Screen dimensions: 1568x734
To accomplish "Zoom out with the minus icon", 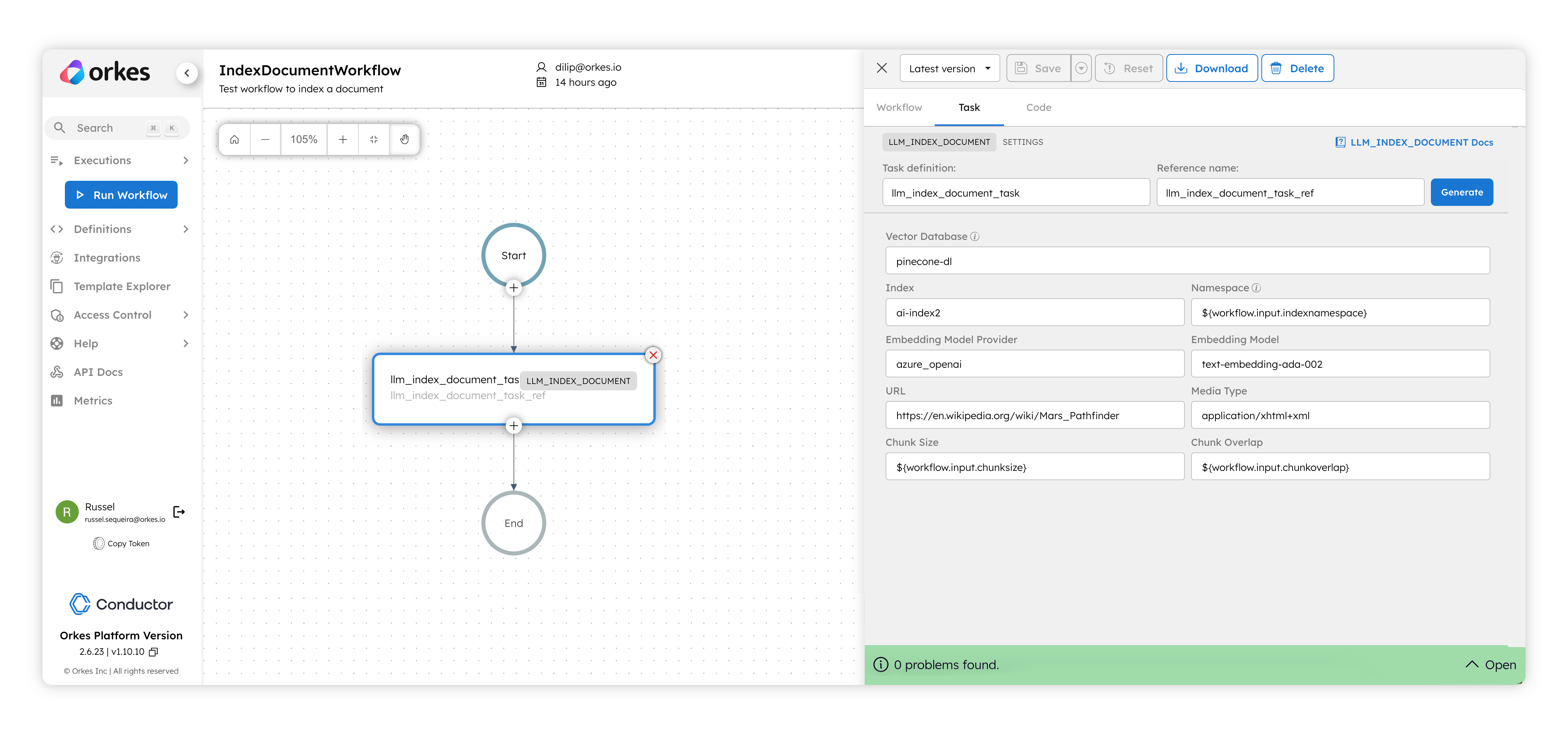I will tap(265, 139).
